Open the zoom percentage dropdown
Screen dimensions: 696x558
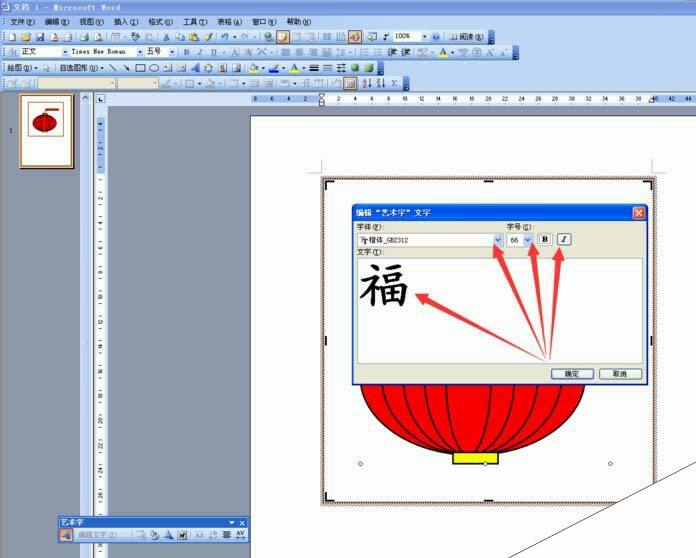424,36
